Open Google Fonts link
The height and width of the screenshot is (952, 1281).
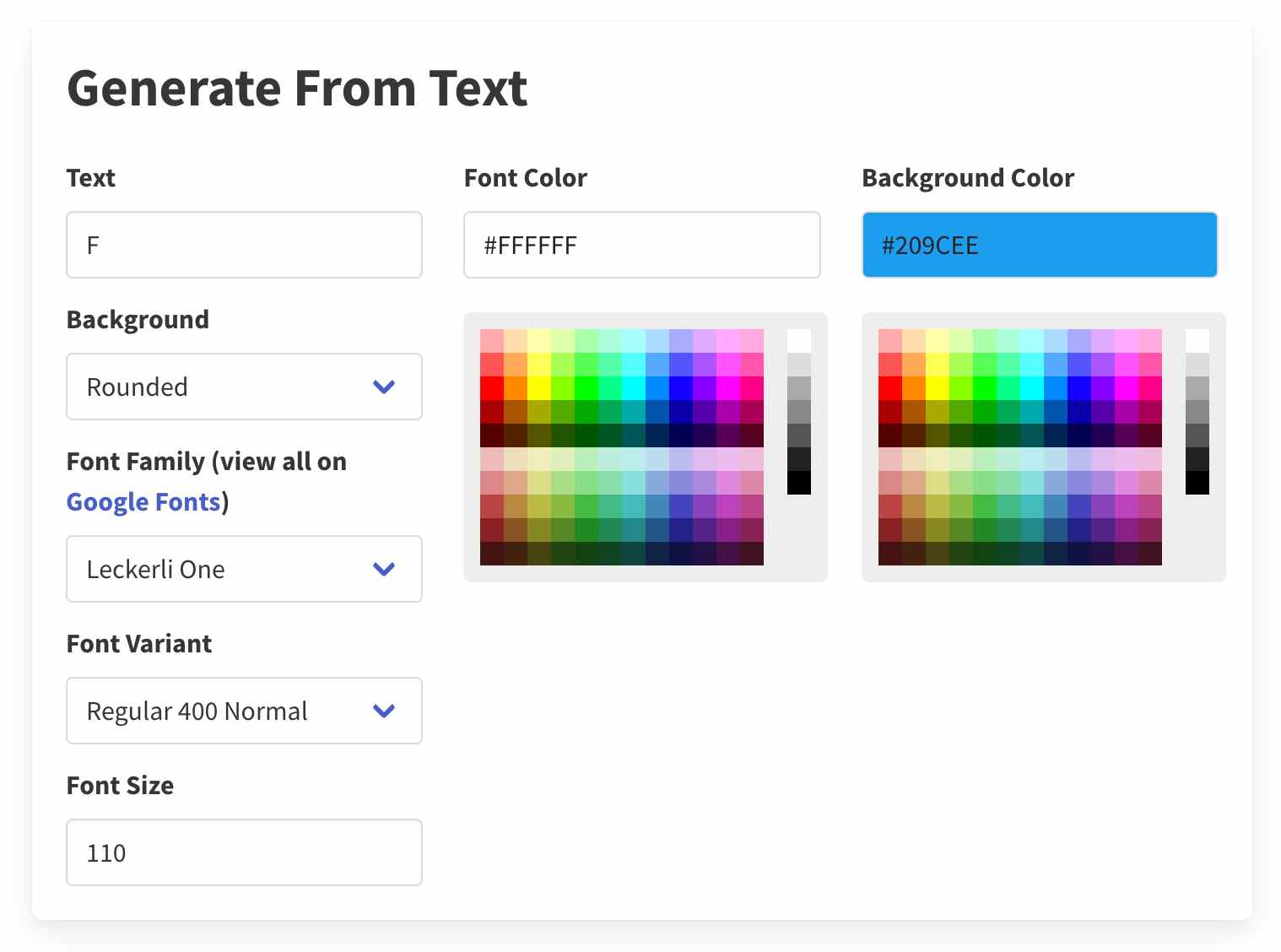pos(142,501)
